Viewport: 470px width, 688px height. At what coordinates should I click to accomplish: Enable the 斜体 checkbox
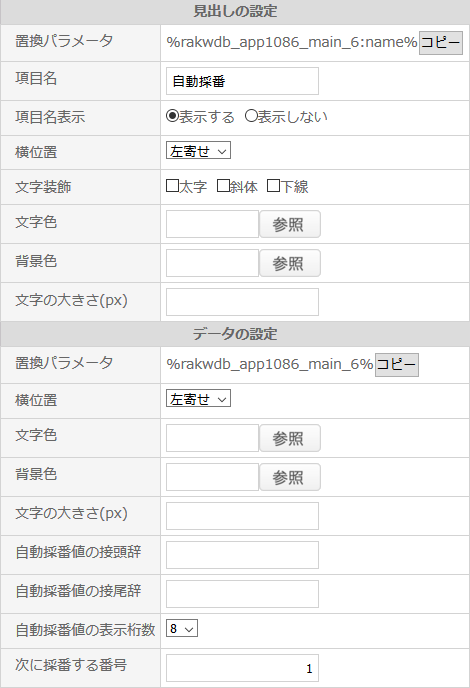[x=223, y=186]
